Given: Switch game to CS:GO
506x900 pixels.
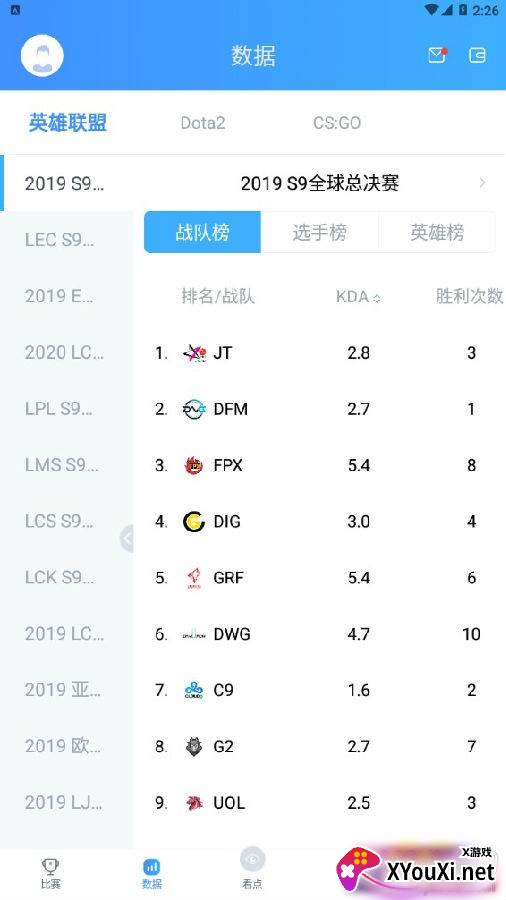Looking at the screenshot, I should pos(337,123).
